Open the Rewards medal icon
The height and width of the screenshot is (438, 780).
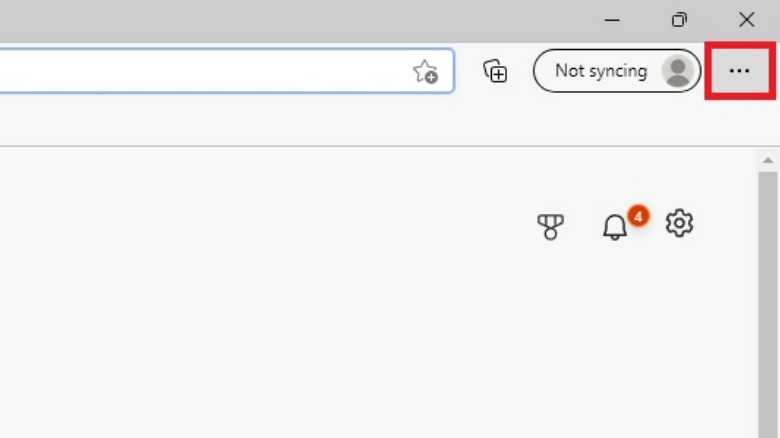(x=550, y=226)
